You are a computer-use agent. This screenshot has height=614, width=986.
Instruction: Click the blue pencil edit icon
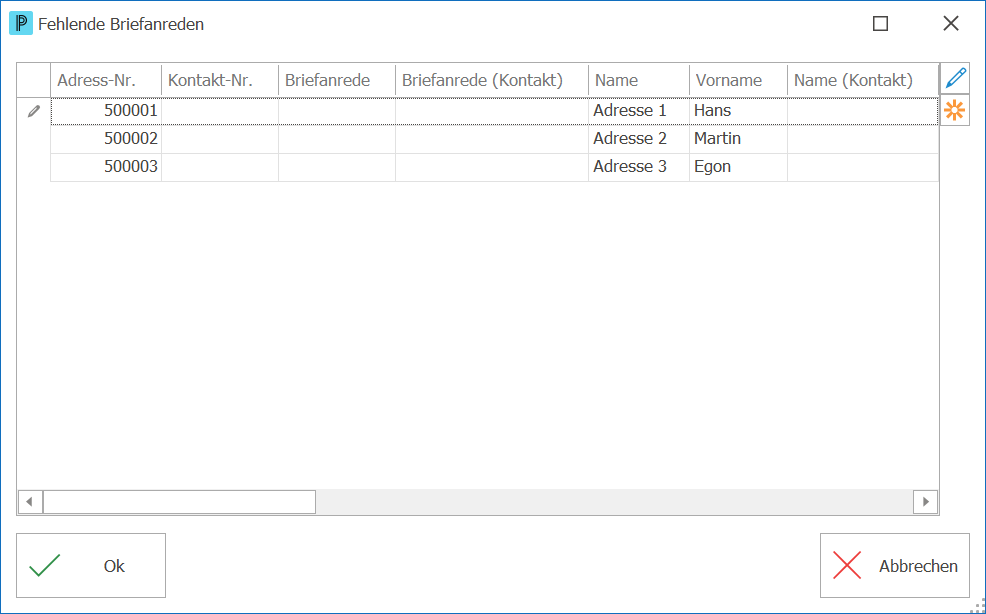(x=955, y=79)
